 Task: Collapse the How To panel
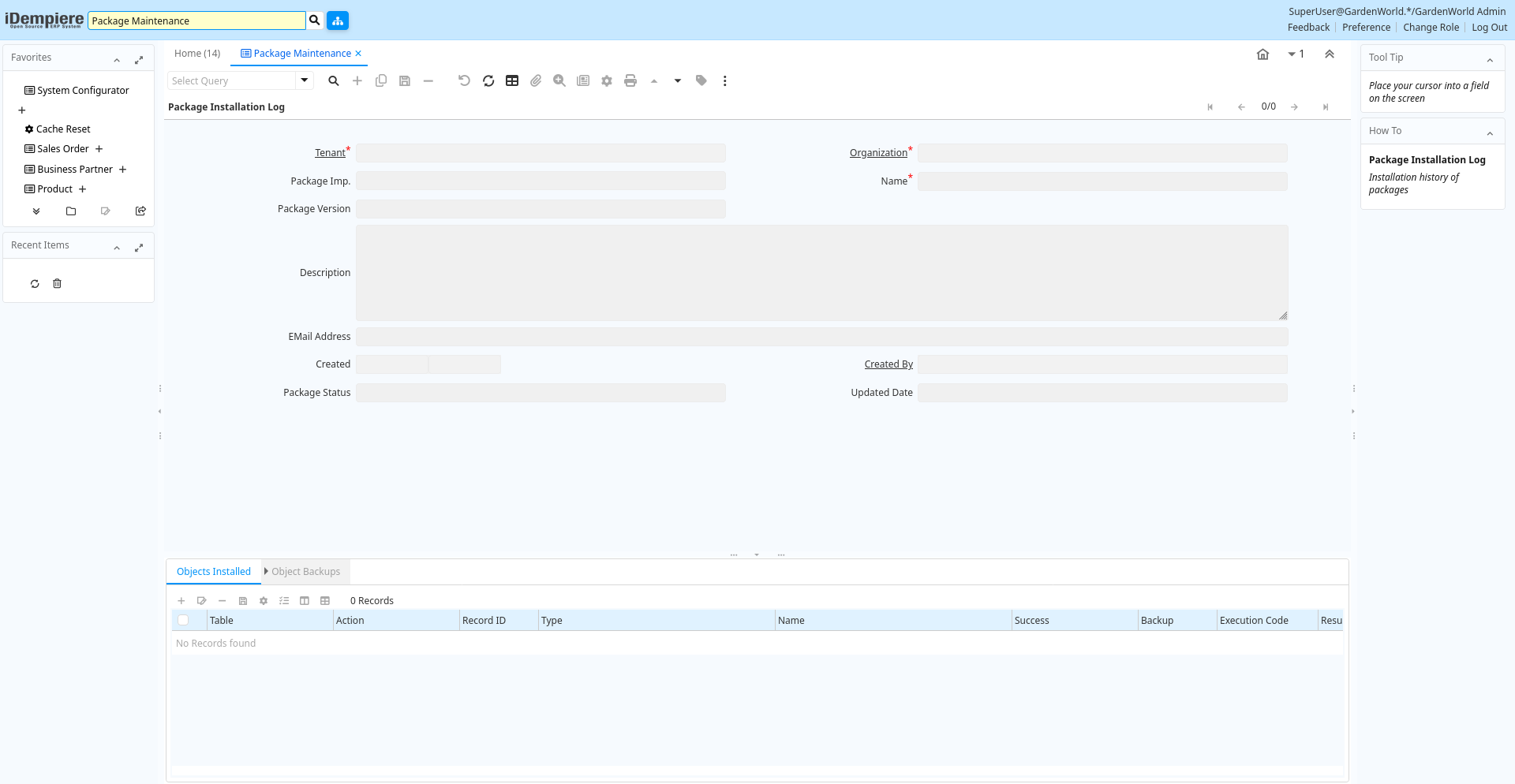pyautogui.click(x=1490, y=133)
